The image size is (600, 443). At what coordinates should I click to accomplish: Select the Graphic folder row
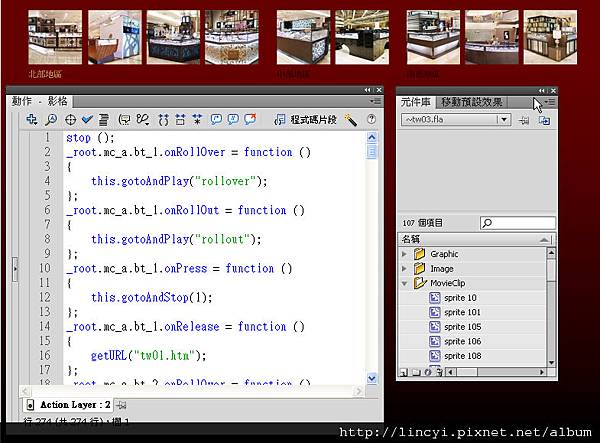point(472,254)
